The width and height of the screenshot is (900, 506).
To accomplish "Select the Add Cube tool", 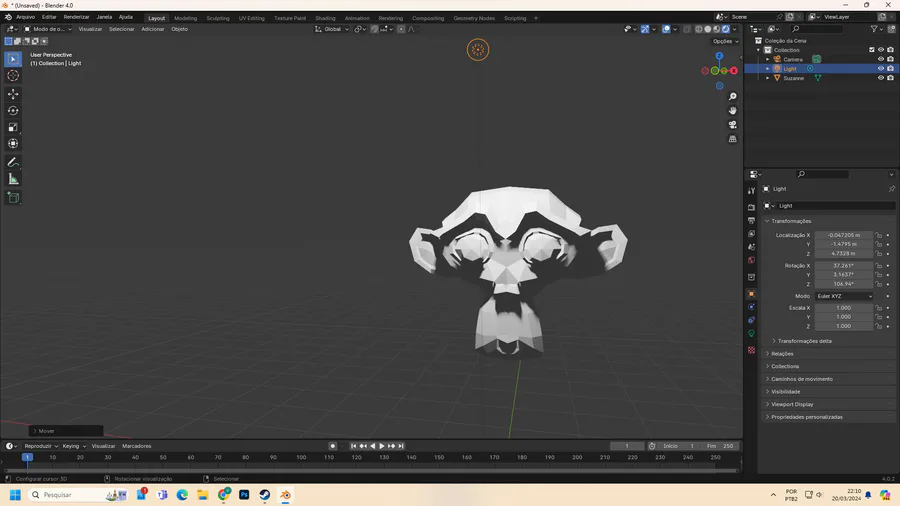I will tap(13, 198).
